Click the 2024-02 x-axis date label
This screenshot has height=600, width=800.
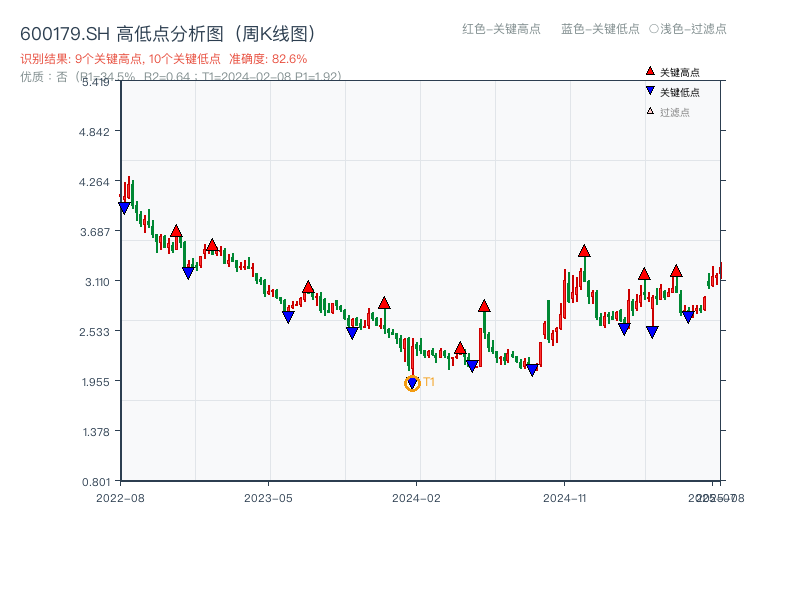[x=417, y=497]
